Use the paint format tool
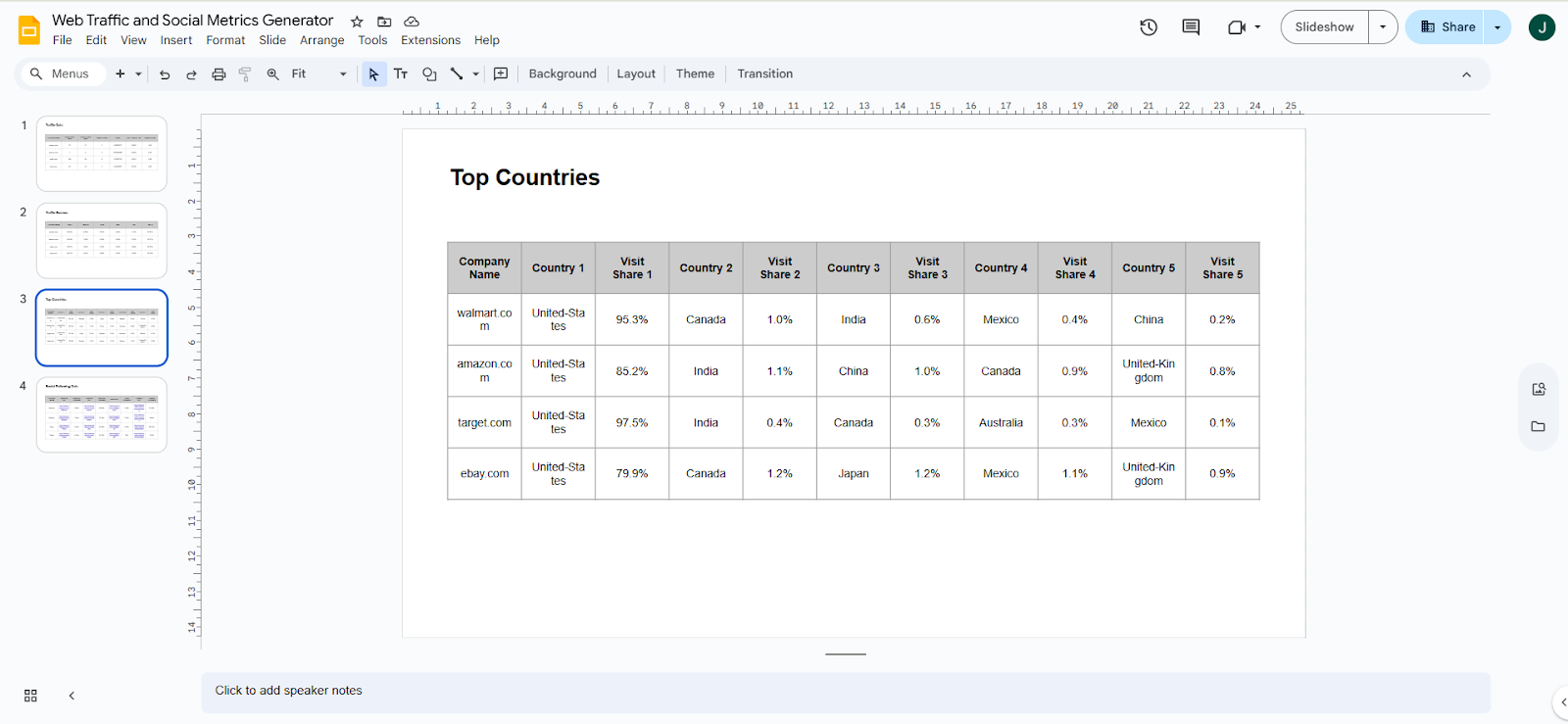This screenshot has width=1568, height=724. tap(245, 73)
